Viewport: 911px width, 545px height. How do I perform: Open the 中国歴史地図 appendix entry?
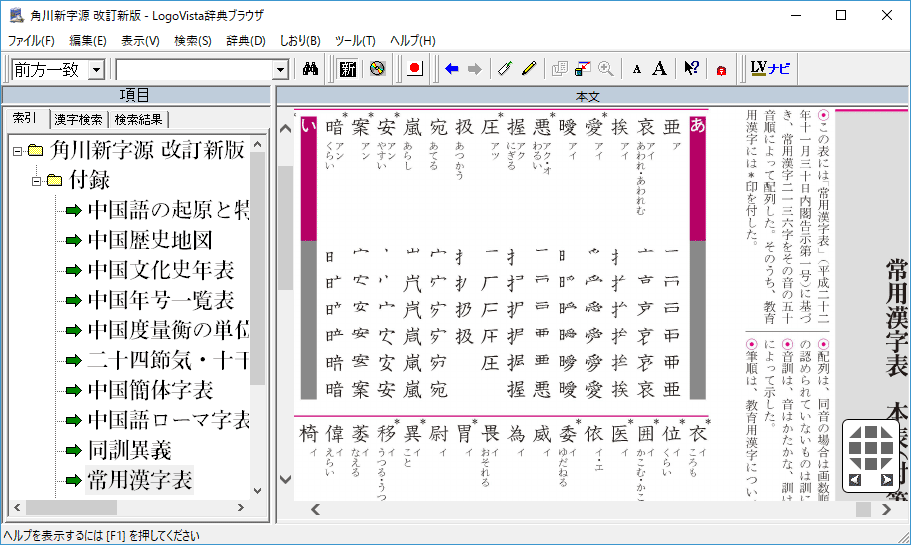coord(149,241)
